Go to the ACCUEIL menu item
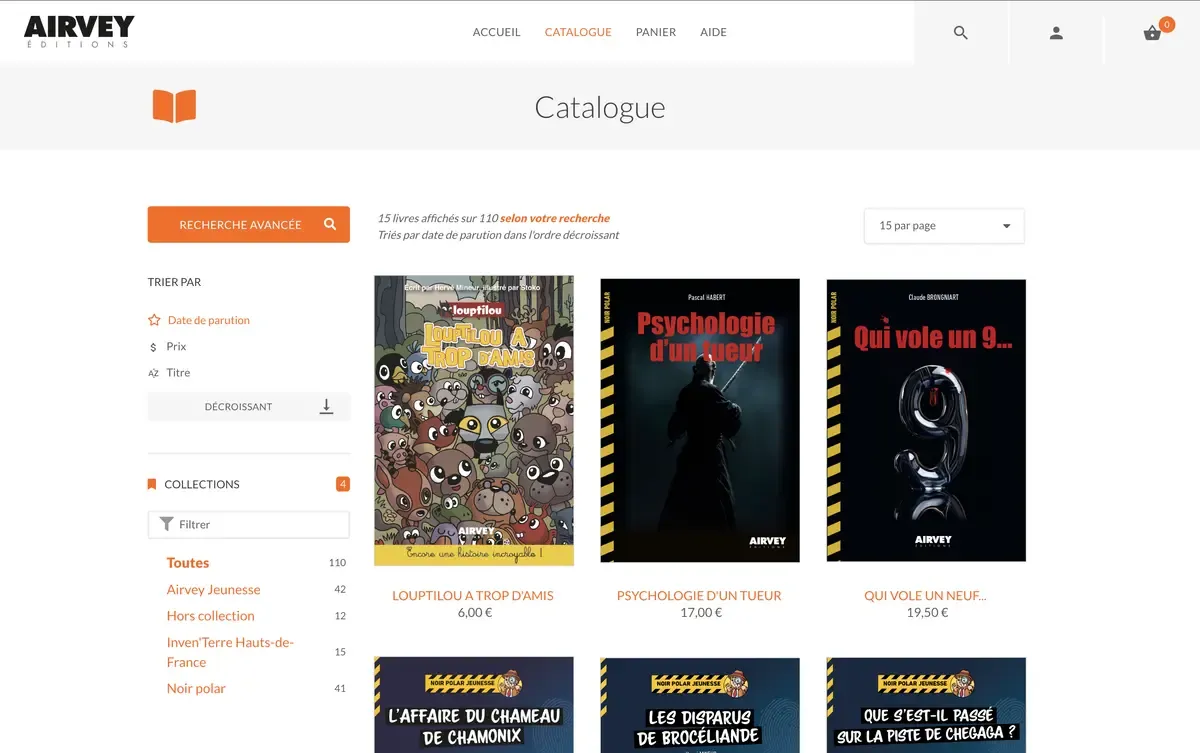This screenshot has height=753, width=1200. tap(496, 31)
